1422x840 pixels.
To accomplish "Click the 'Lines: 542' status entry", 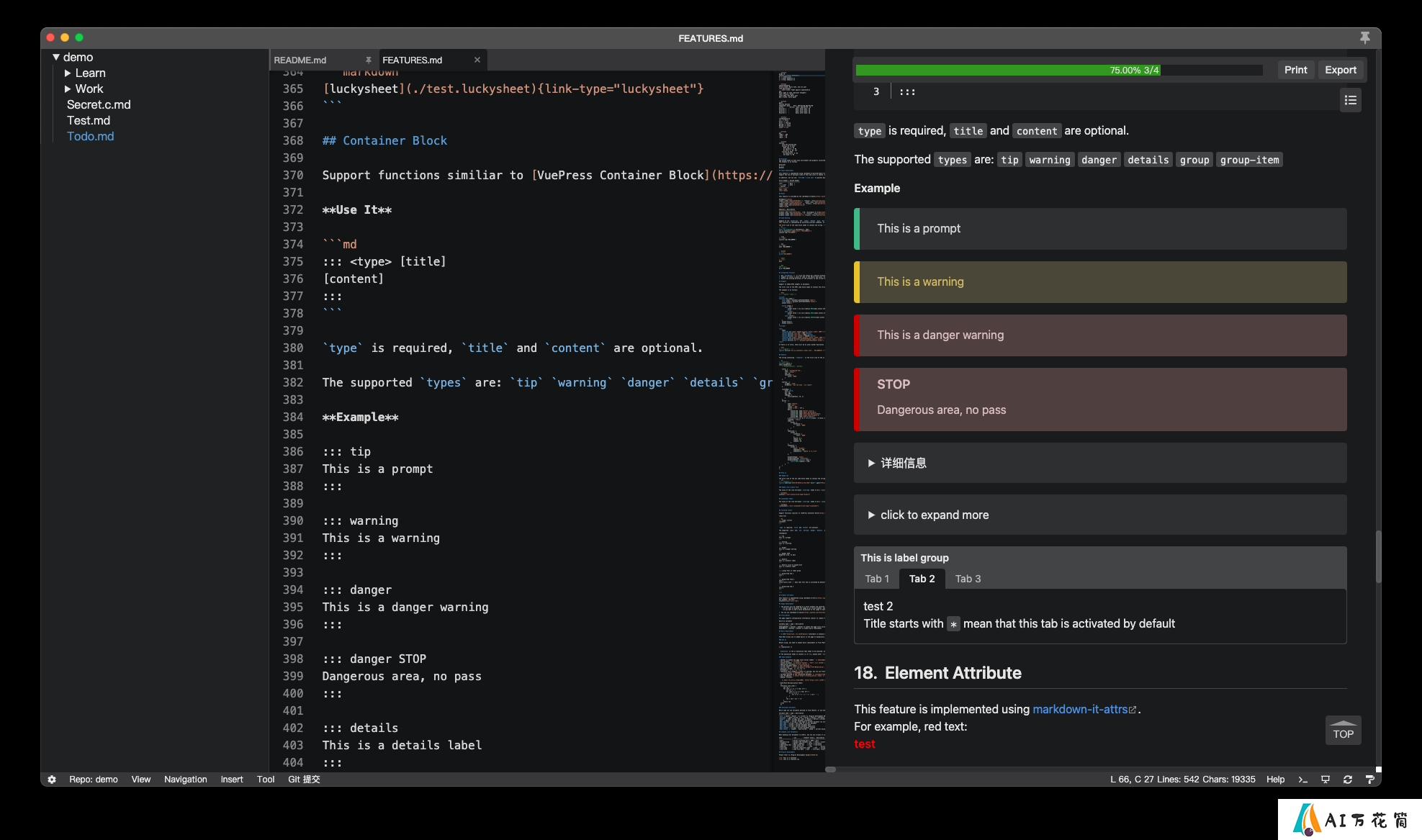I will pos(1178,780).
